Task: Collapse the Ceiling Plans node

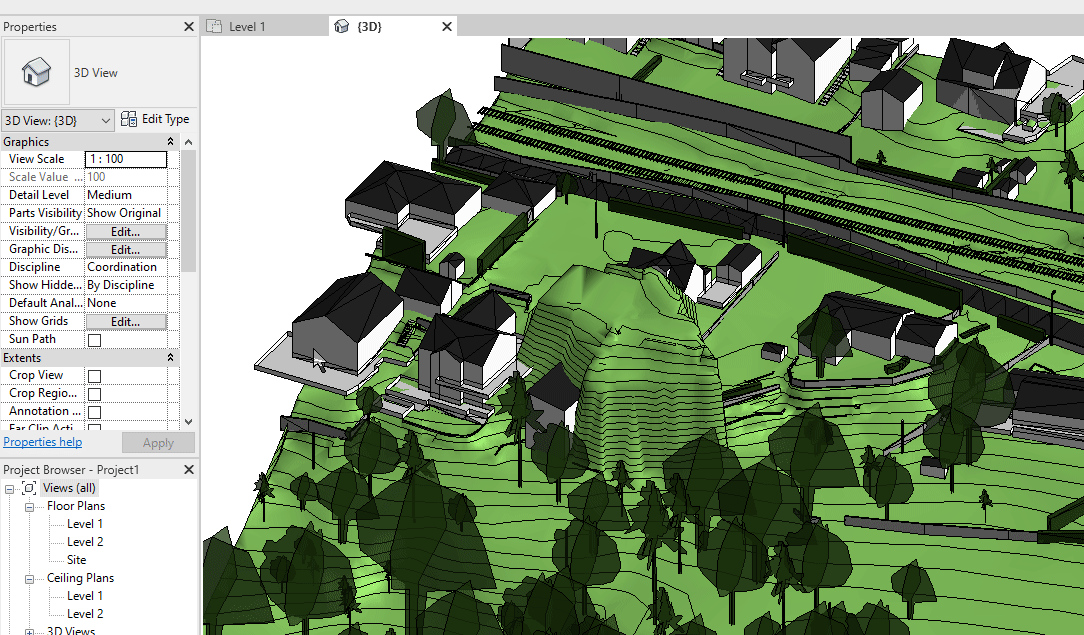Action: tap(30, 578)
